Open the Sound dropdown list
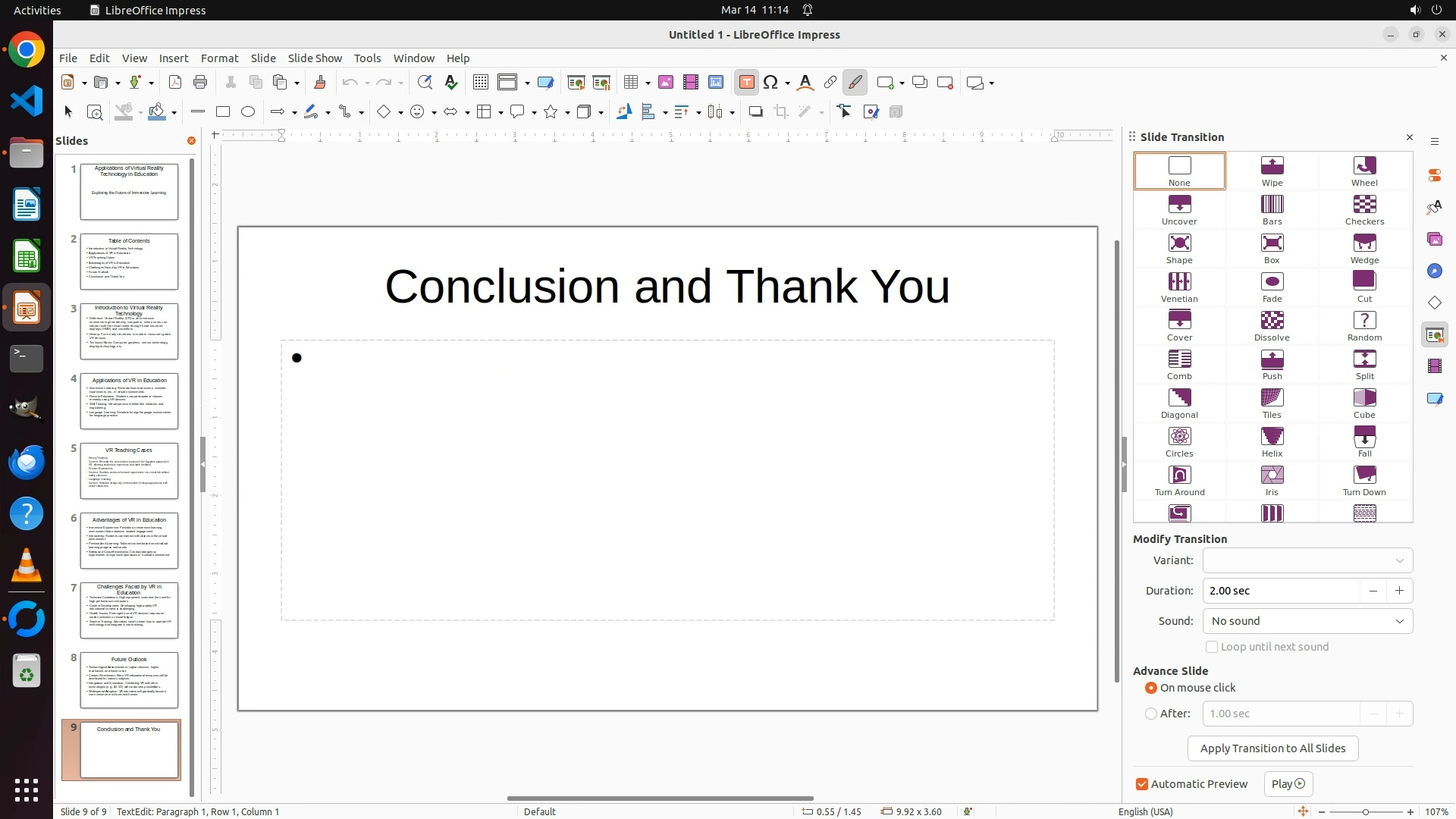1456x819 pixels. (x=1307, y=621)
